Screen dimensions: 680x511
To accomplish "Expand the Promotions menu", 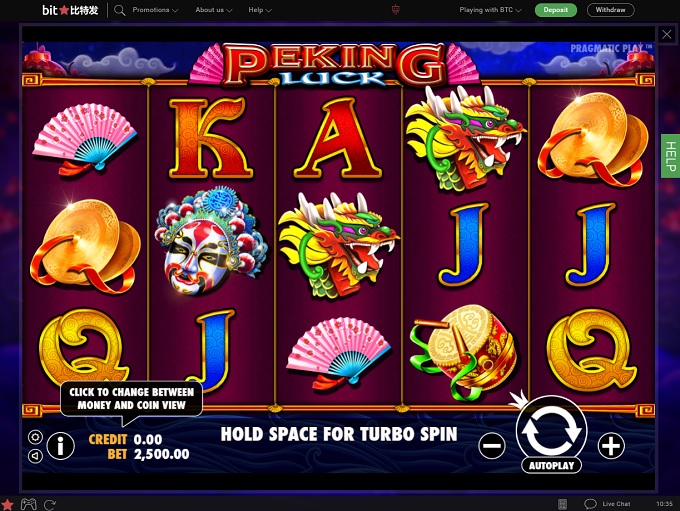I will click(155, 10).
